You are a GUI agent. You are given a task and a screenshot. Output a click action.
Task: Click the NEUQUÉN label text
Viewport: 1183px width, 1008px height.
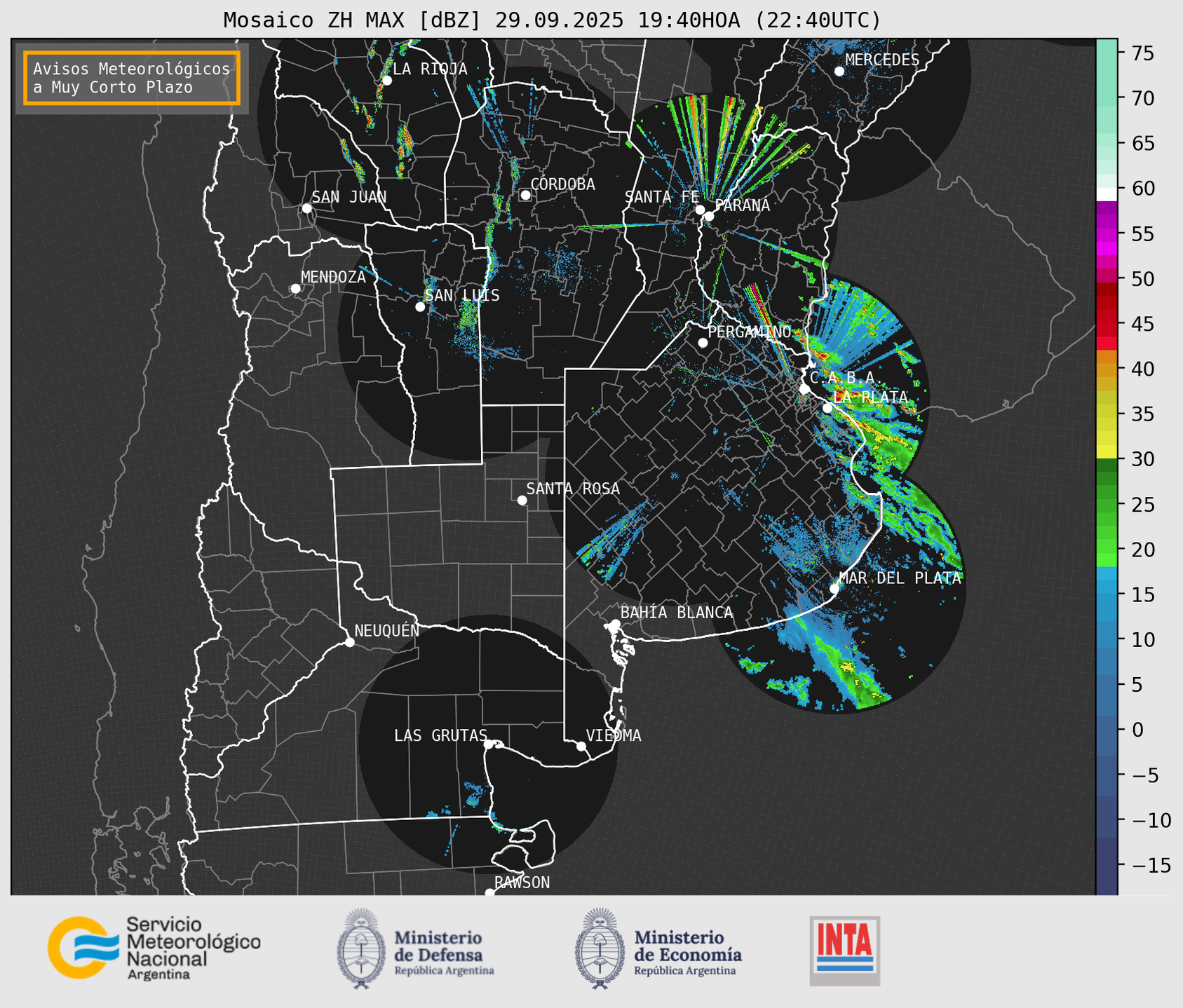coord(387,630)
